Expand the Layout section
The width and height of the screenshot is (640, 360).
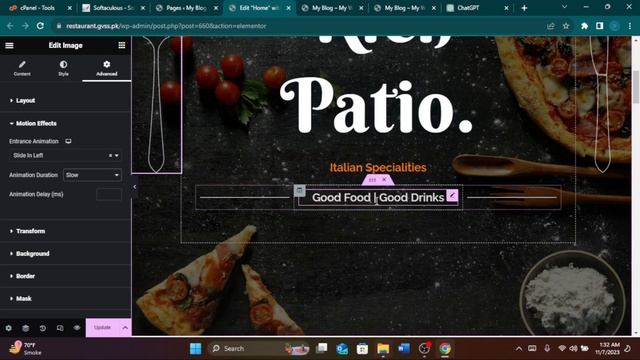(65, 100)
